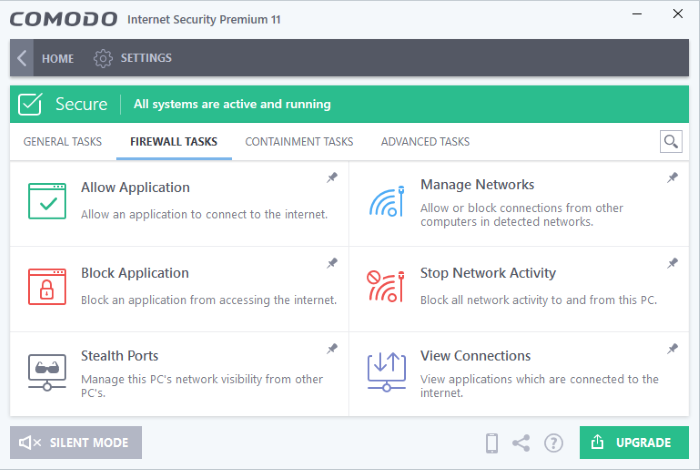Click the Manage Networks signal icon
The image size is (700, 470).
386,201
